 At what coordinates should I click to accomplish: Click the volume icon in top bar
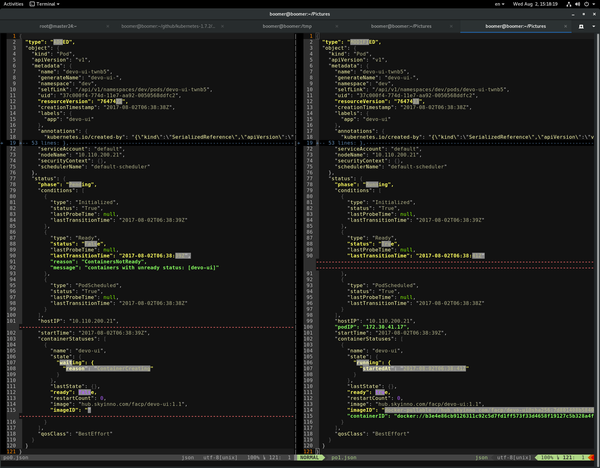pos(577,5)
